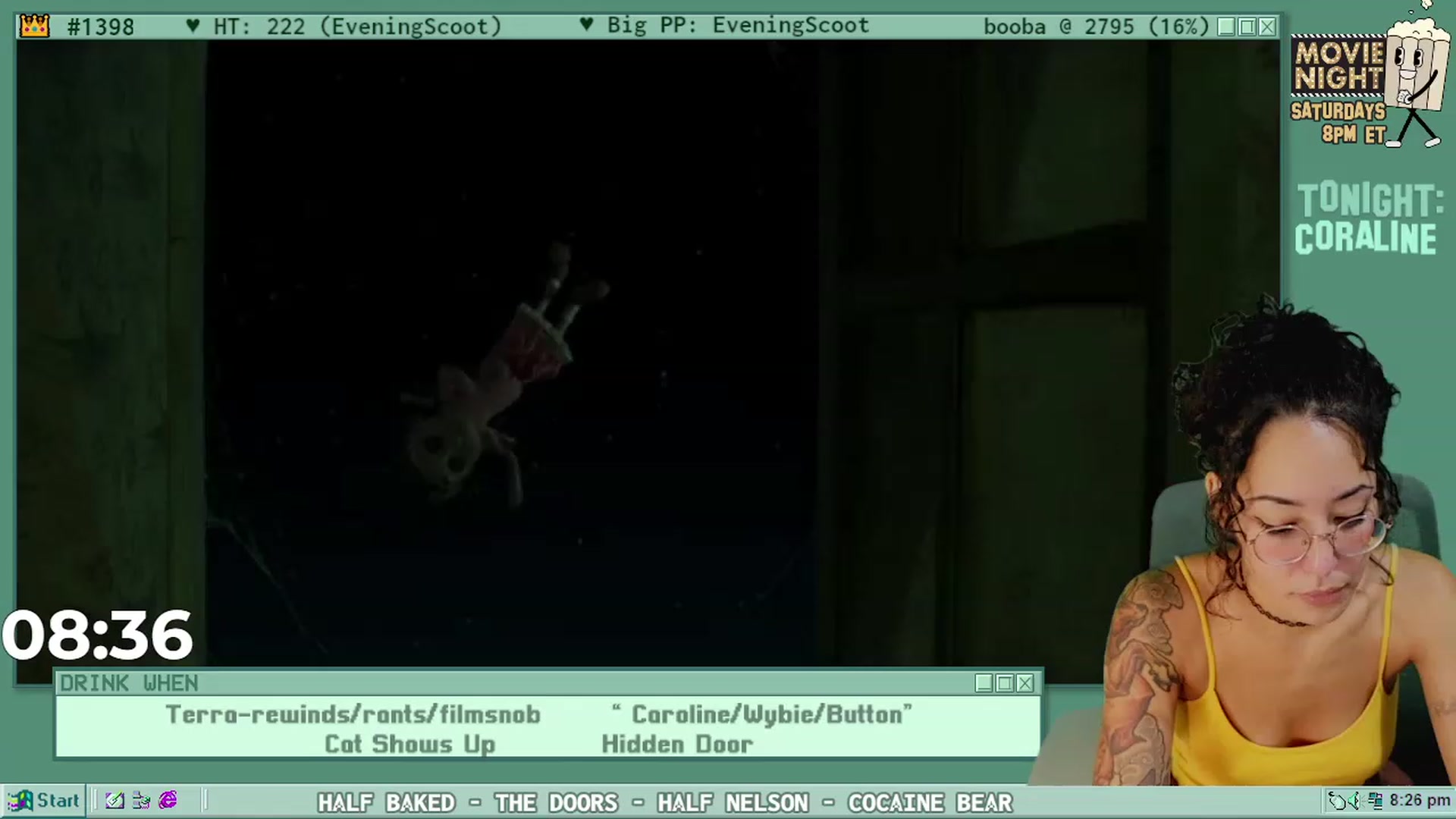Open the speaker volume tray icon
The image size is (1456, 819).
point(1354,800)
